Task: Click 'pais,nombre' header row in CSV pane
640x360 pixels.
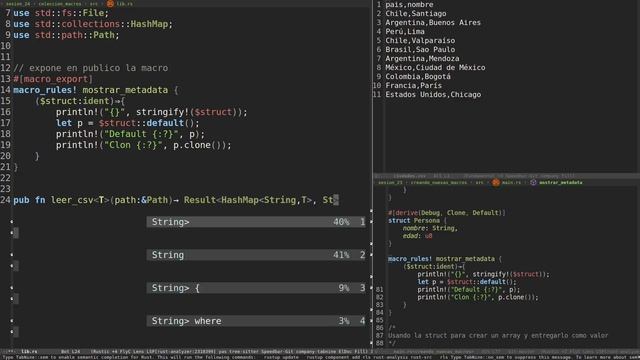Action: point(409,4)
